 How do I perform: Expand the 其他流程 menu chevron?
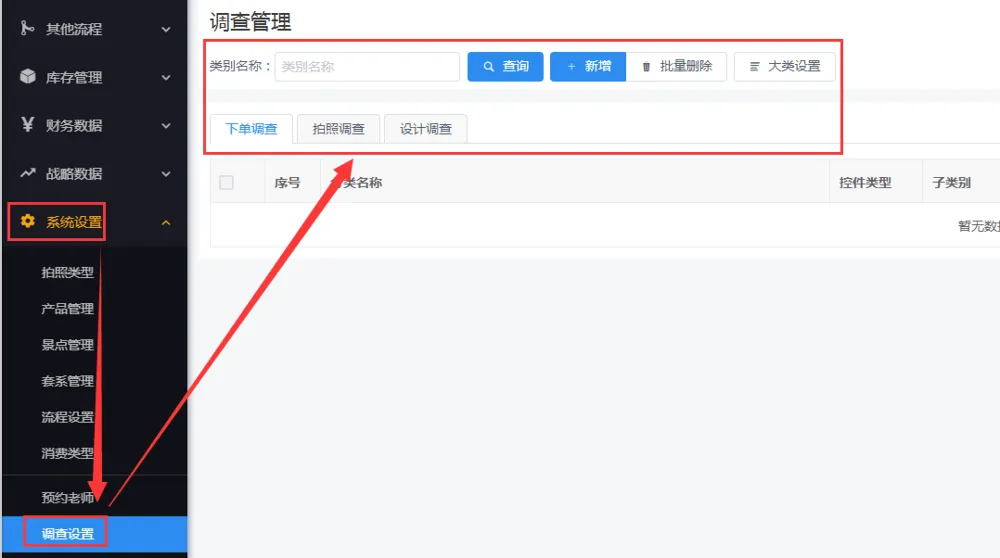pyautogui.click(x=166, y=29)
